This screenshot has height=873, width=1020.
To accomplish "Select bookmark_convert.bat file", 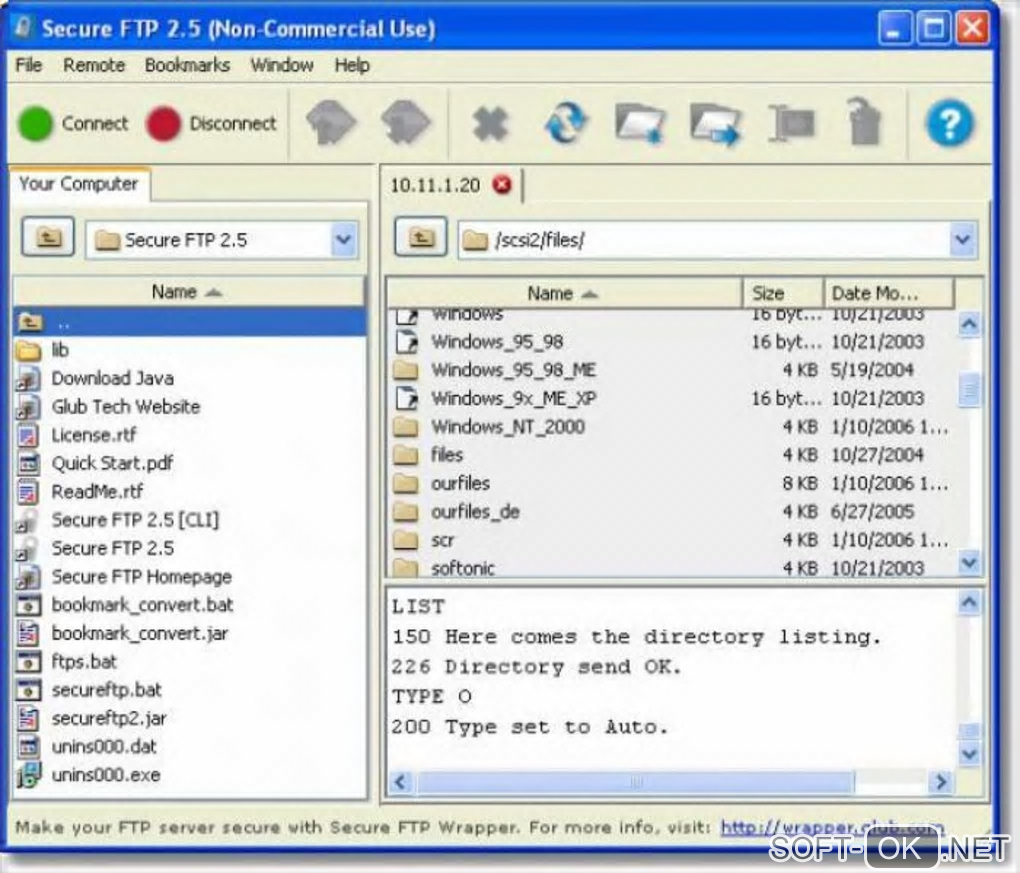I will coord(189,605).
